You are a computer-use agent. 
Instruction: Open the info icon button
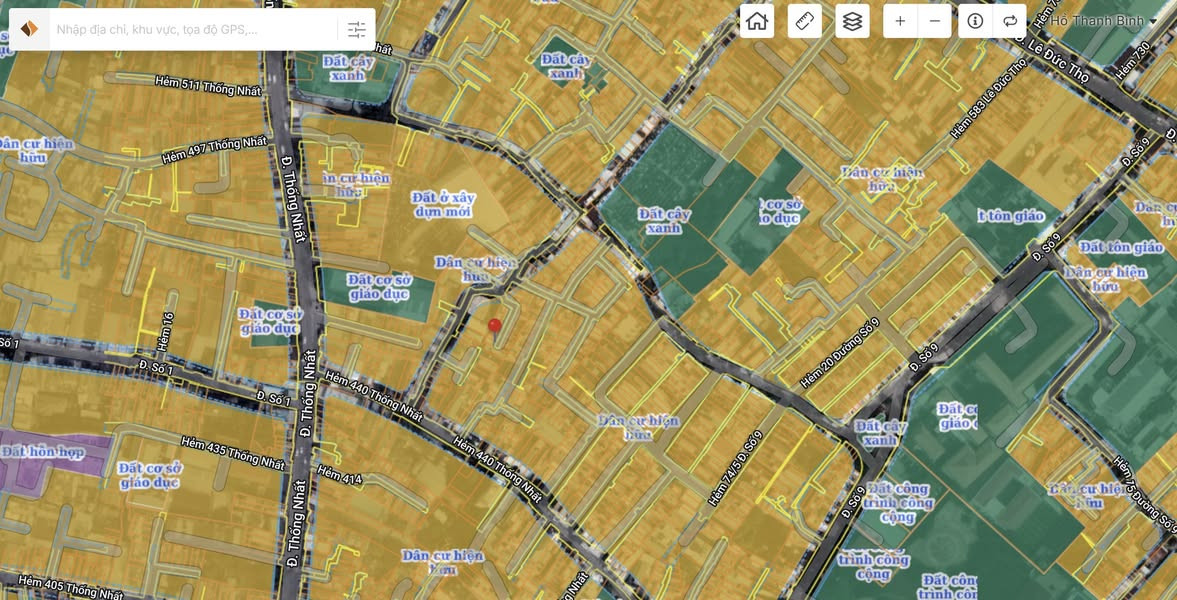click(975, 21)
